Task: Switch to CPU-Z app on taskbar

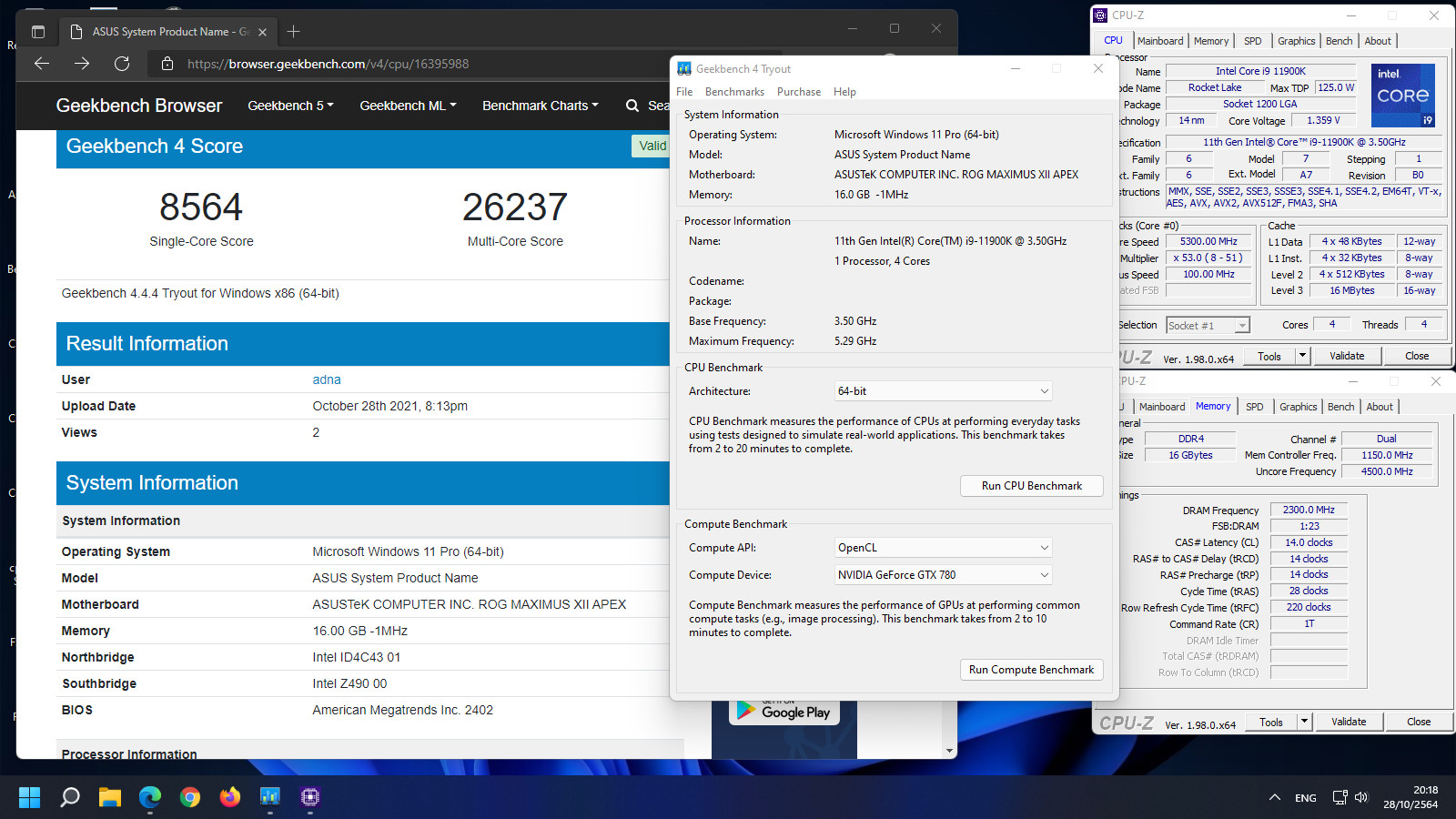Action: point(310,797)
